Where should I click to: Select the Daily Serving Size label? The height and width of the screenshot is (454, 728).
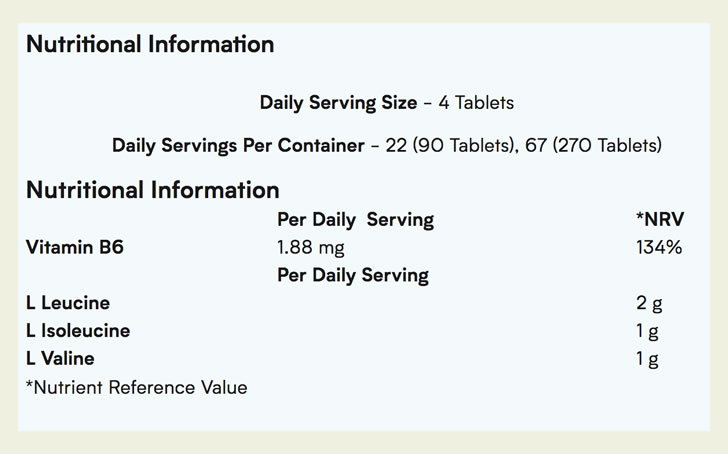(338, 103)
